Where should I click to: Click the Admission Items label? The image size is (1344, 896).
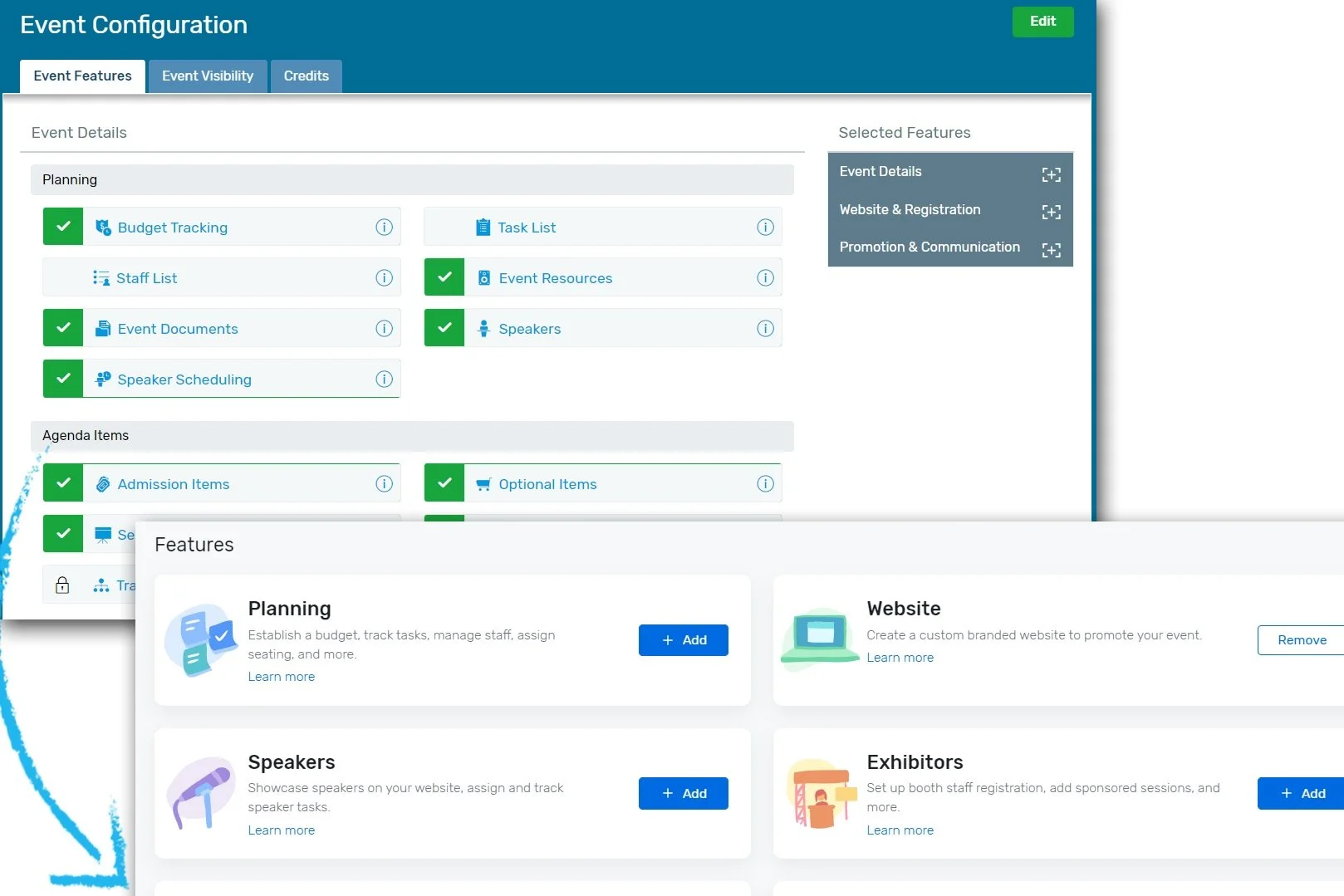pos(173,484)
